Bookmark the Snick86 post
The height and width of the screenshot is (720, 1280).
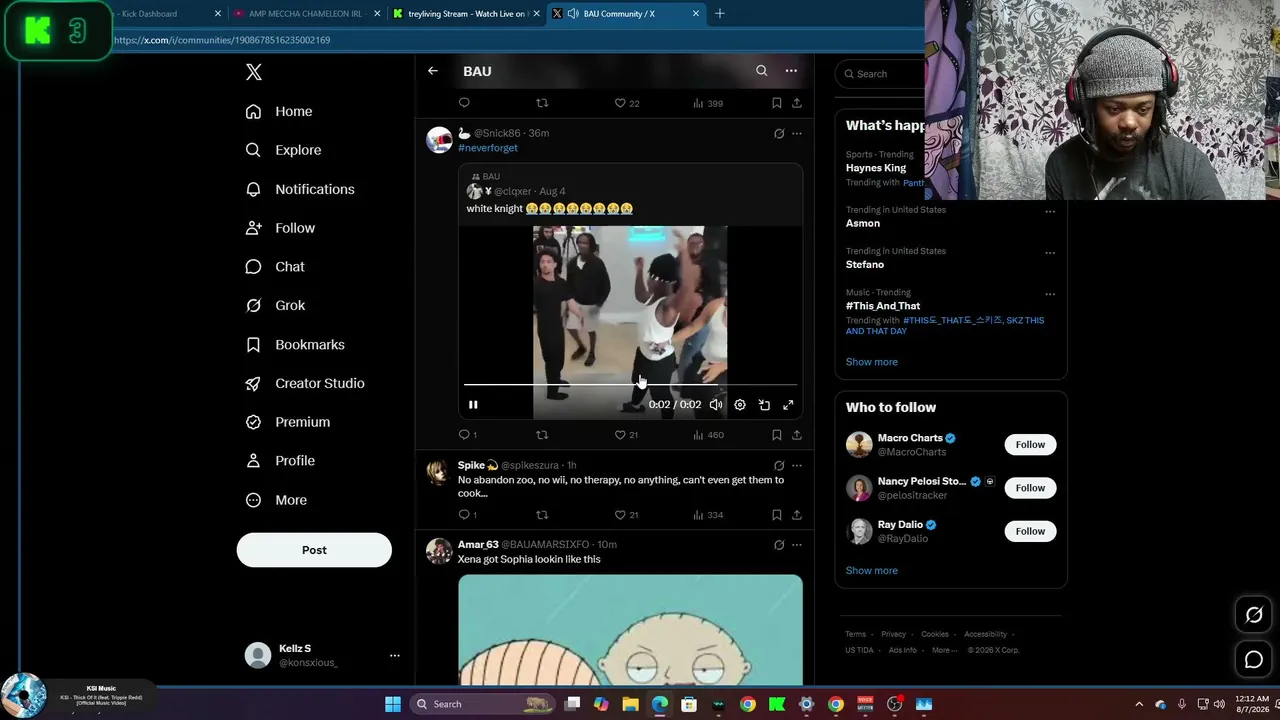point(776,435)
